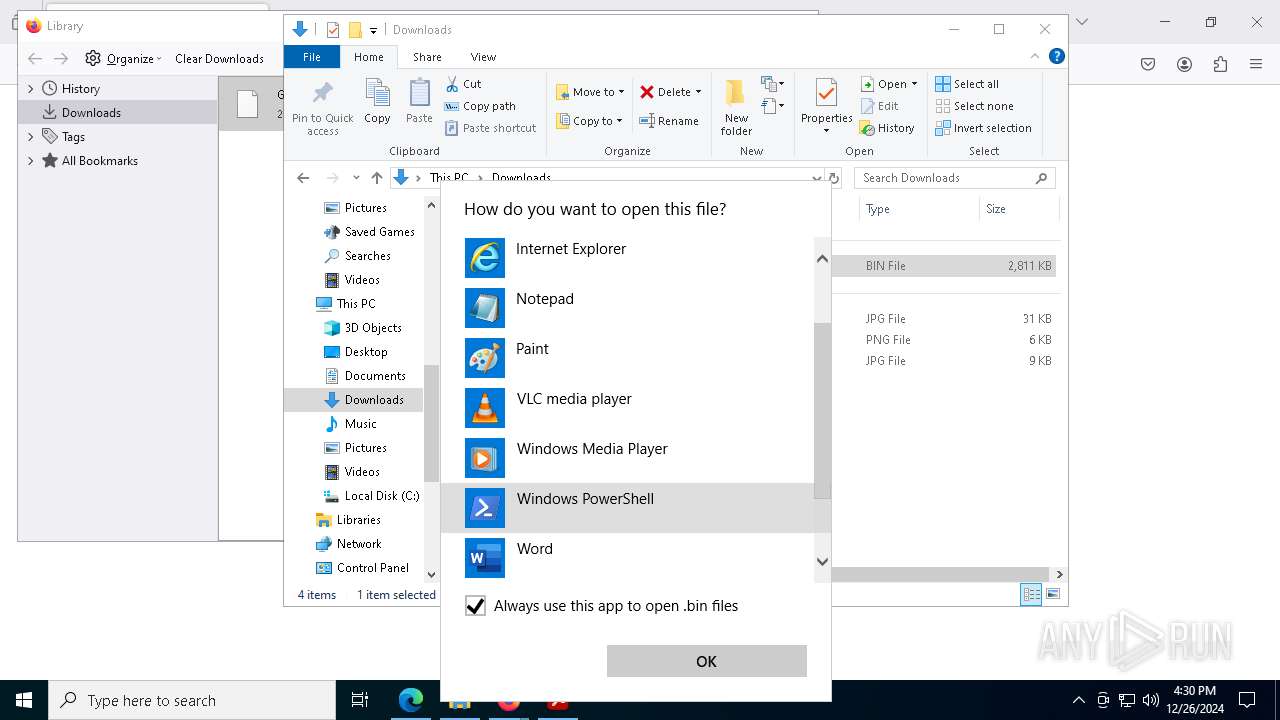Open Explorer Help icon
Viewport: 1280px width, 720px height.
[x=1056, y=57]
